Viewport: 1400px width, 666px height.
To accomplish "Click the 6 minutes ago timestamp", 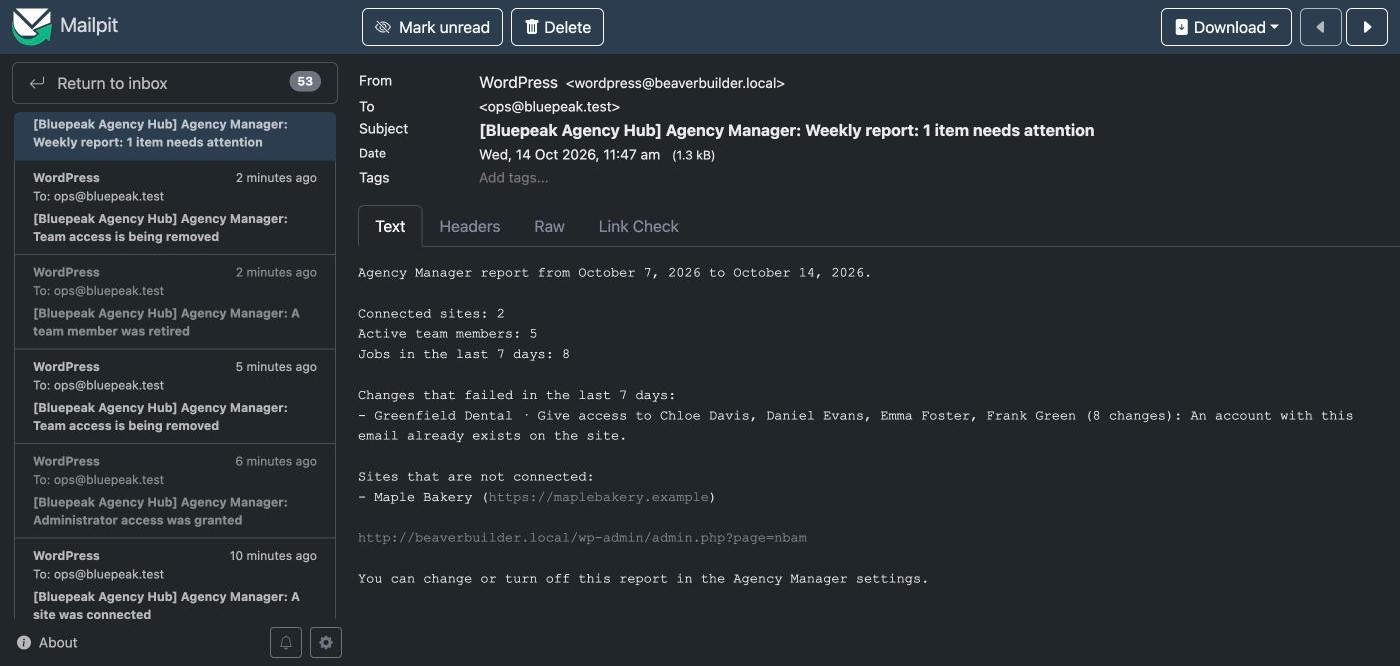I will (276, 462).
